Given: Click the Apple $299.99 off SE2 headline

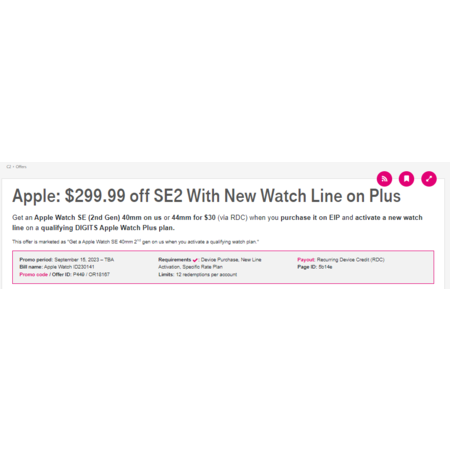Looking at the screenshot, I should 206,196.
